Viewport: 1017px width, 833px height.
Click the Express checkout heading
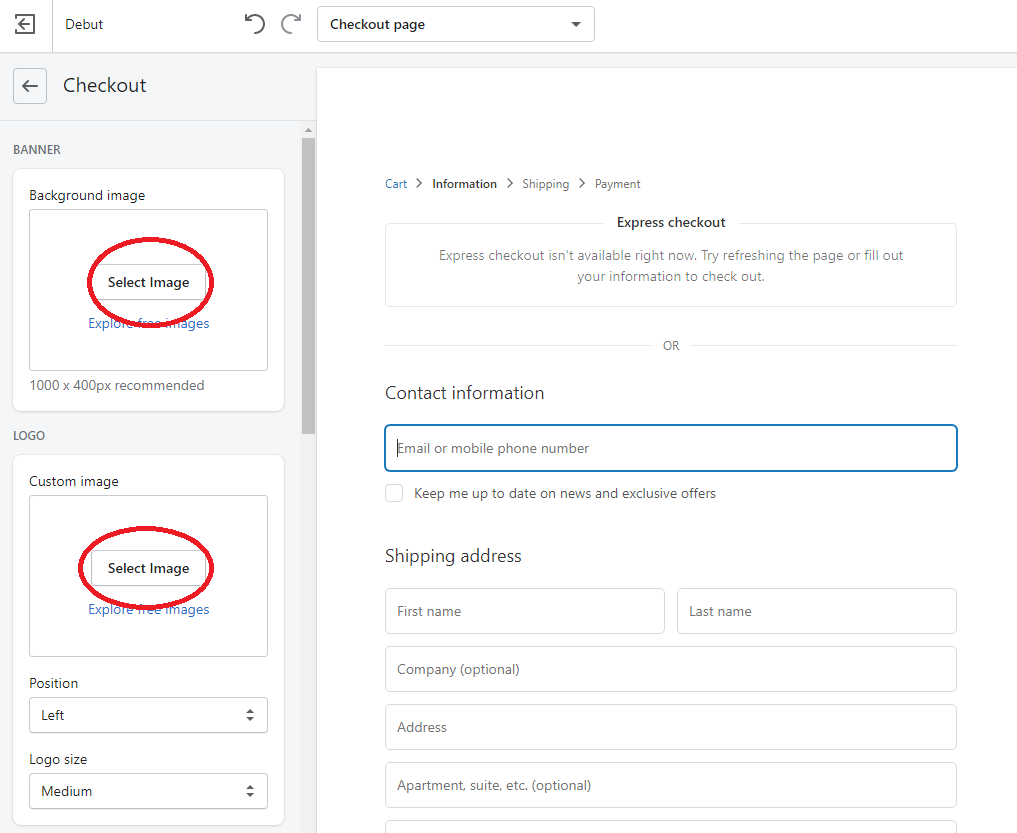(x=671, y=222)
